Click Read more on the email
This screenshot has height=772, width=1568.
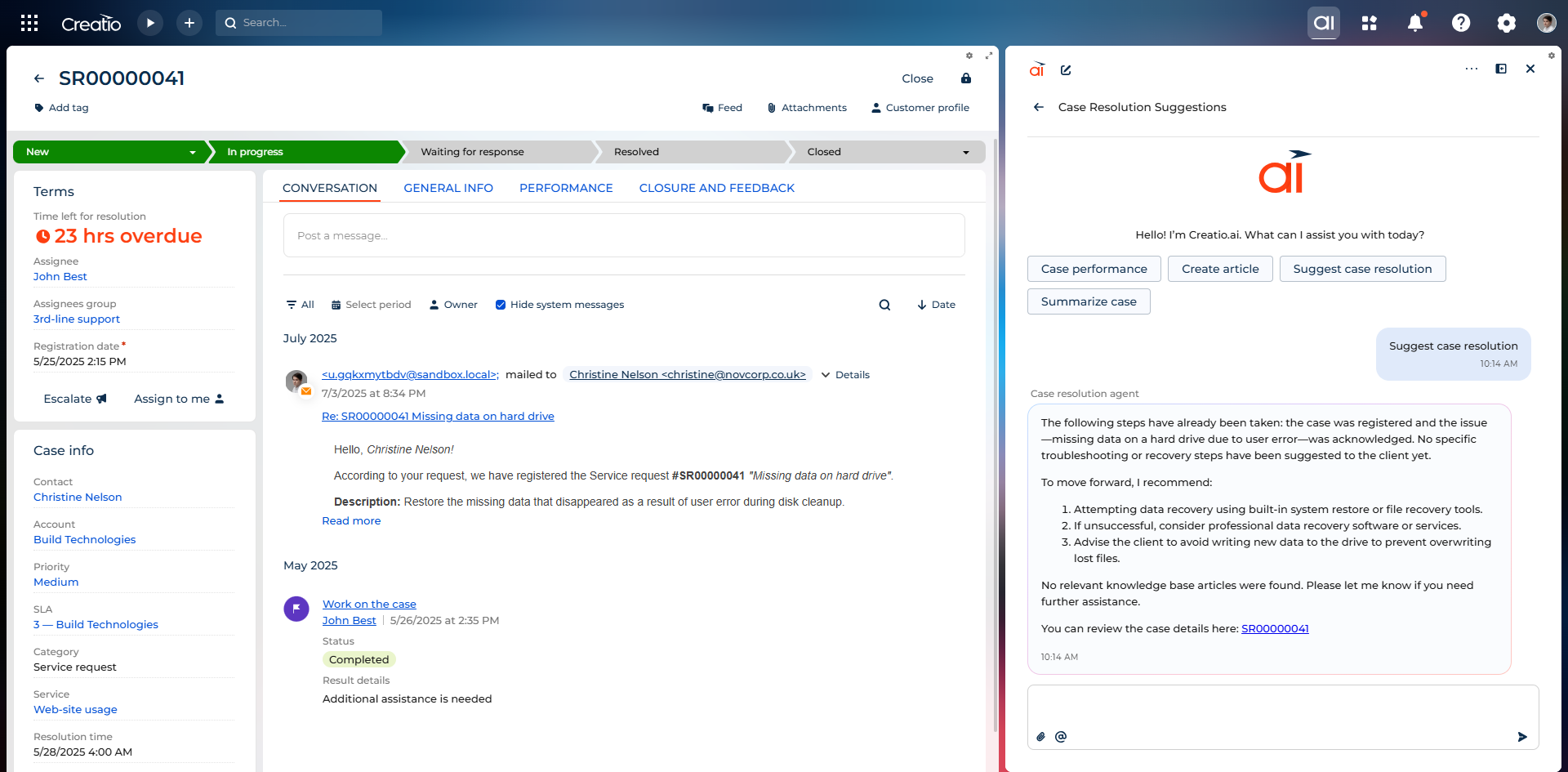pyautogui.click(x=351, y=520)
